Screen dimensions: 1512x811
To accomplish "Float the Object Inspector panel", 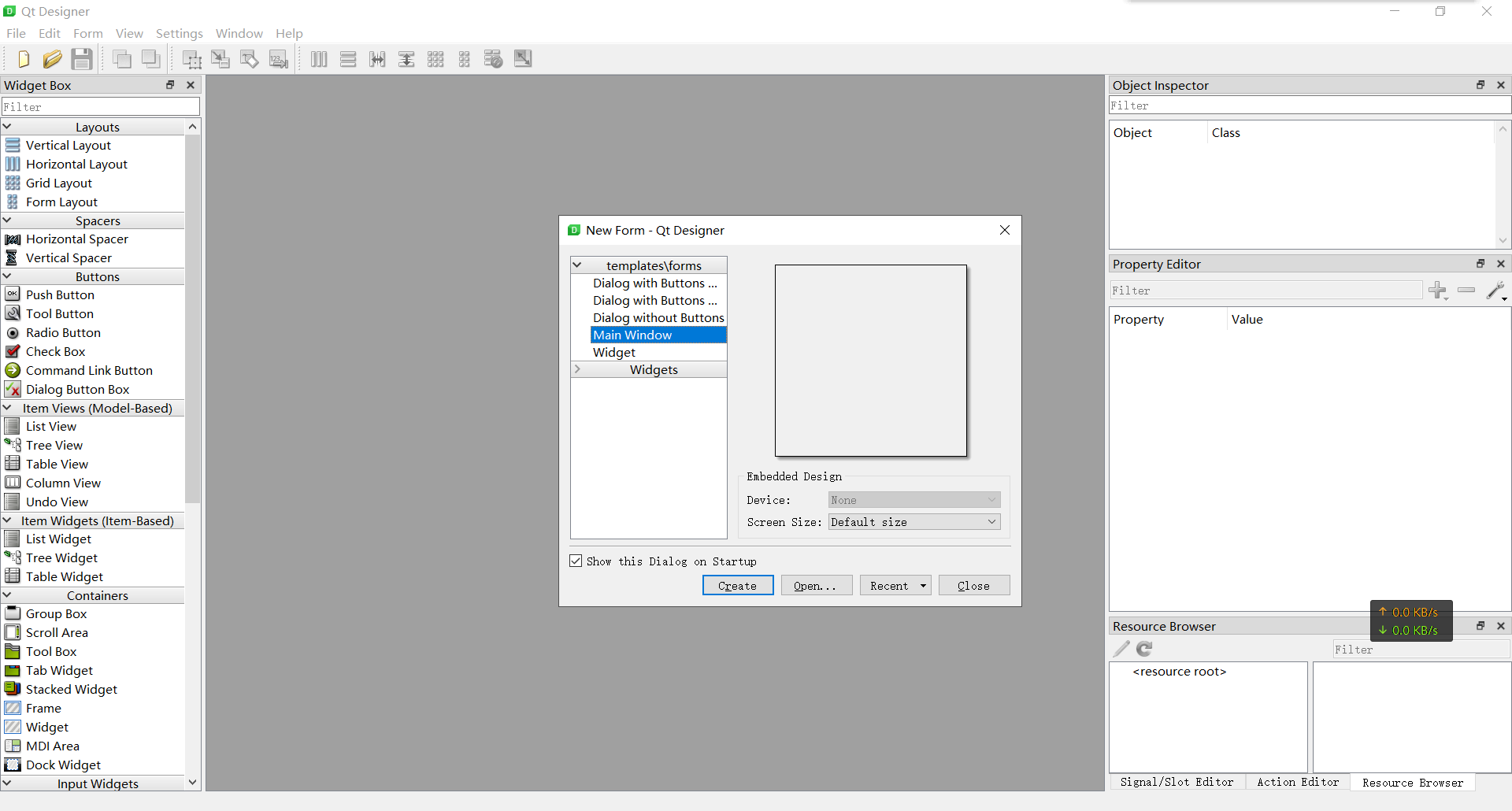I will (1480, 85).
